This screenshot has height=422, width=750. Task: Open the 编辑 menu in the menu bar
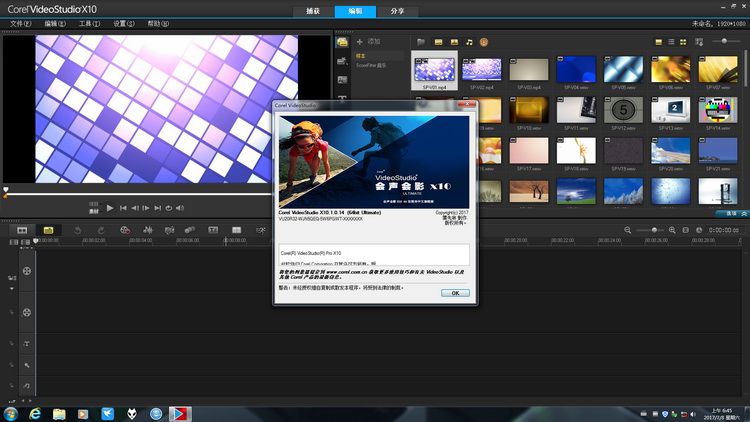55,23
